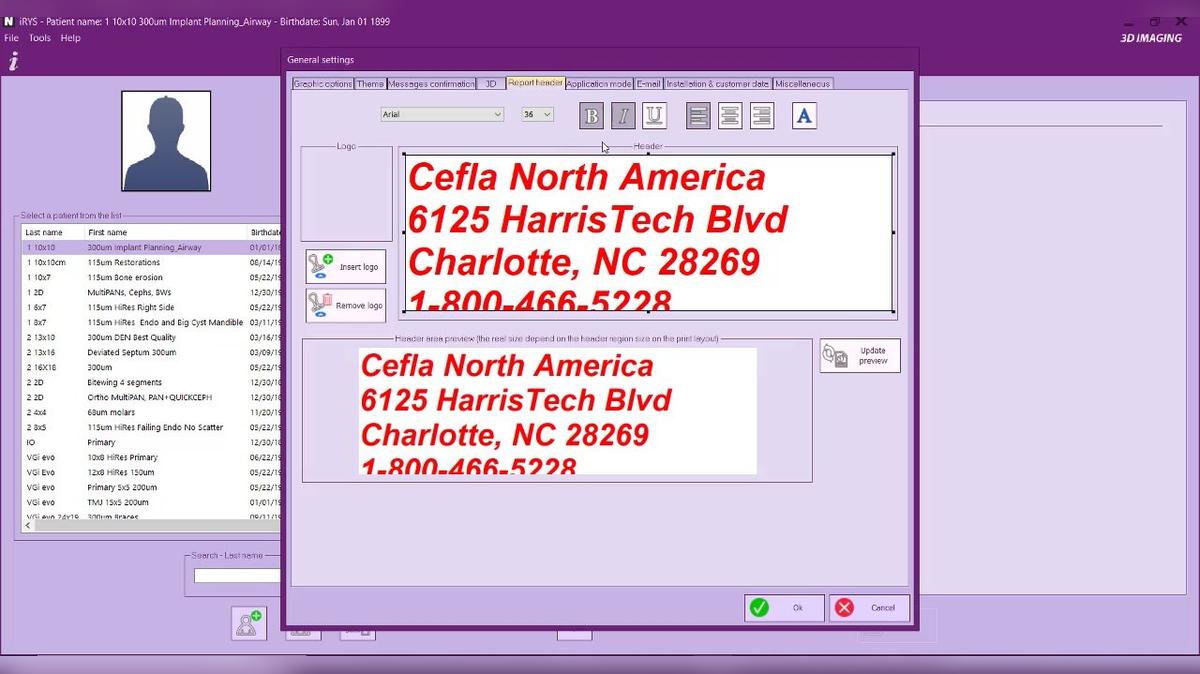Viewport: 1200px width, 674px height.
Task: Click the Update preview button
Action: [x=860, y=356]
